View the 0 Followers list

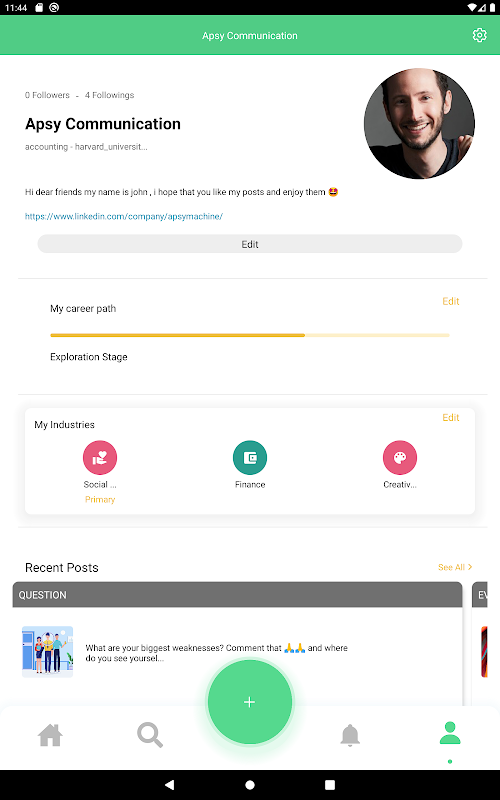[x=47, y=95]
